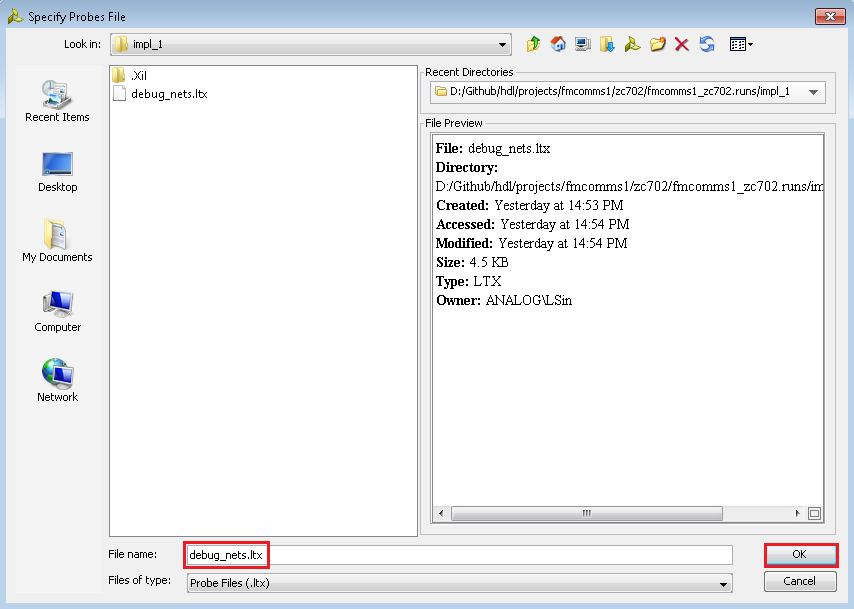
Task: Select debug_nets.ltx in file list
Action: (x=169, y=94)
